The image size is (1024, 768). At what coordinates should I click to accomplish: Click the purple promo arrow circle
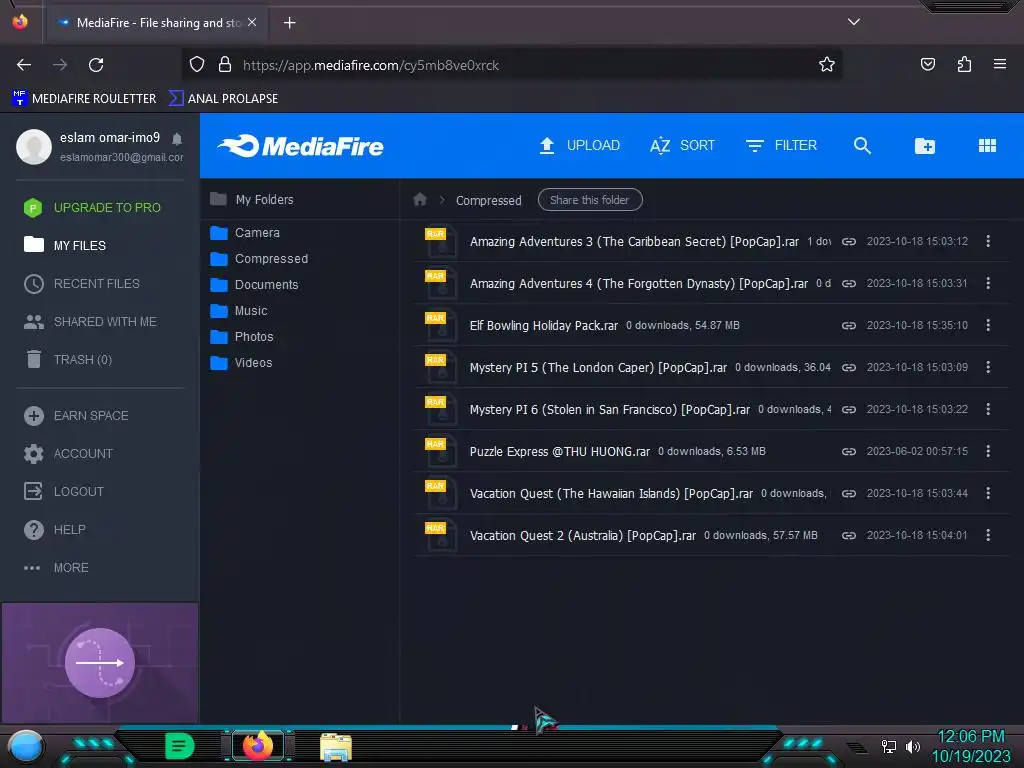100,662
